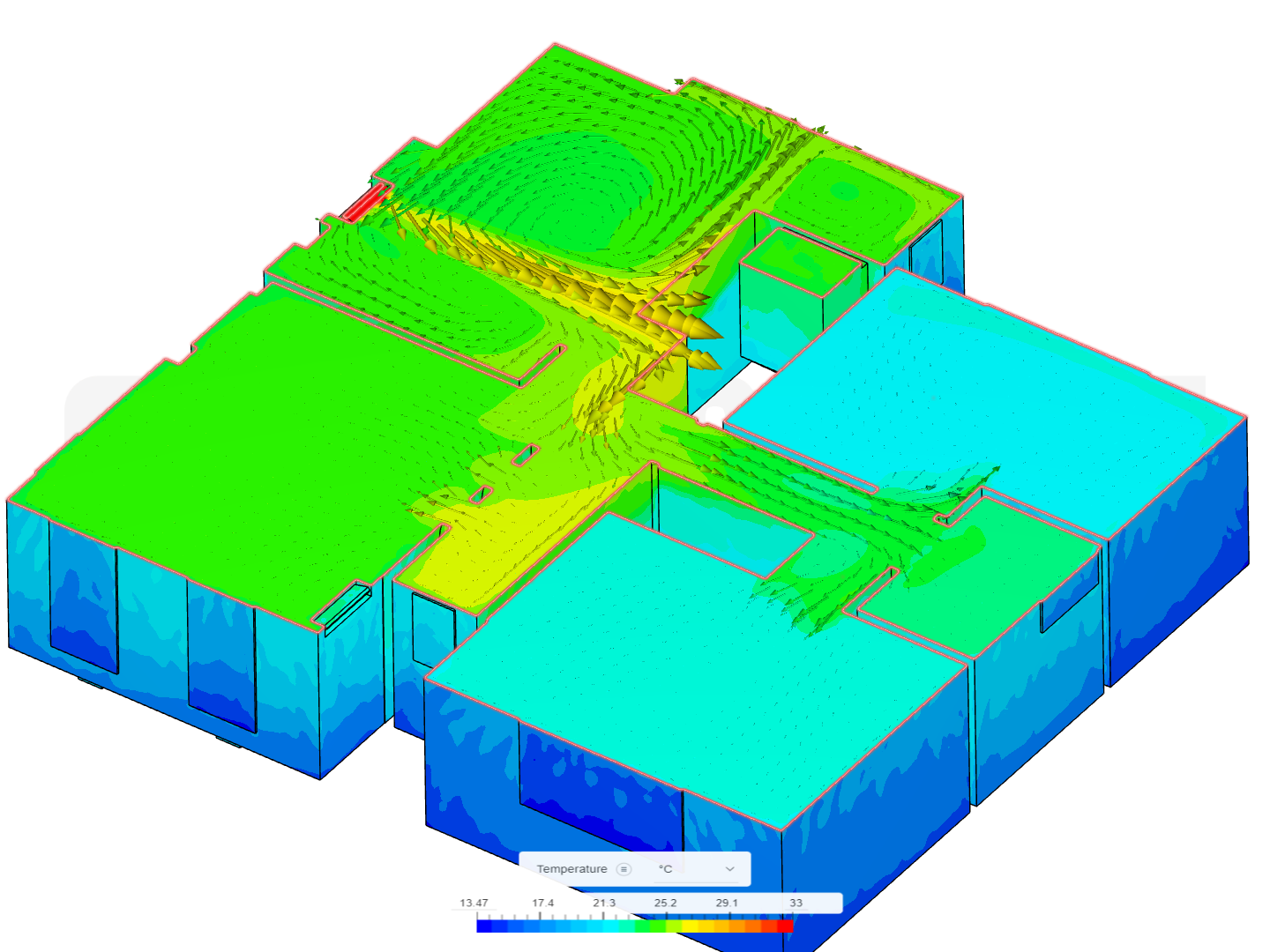Click the 29.1 legend tick label
Viewport: 1270px width, 952px height.
pyautogui.click(x=726, y=902)
